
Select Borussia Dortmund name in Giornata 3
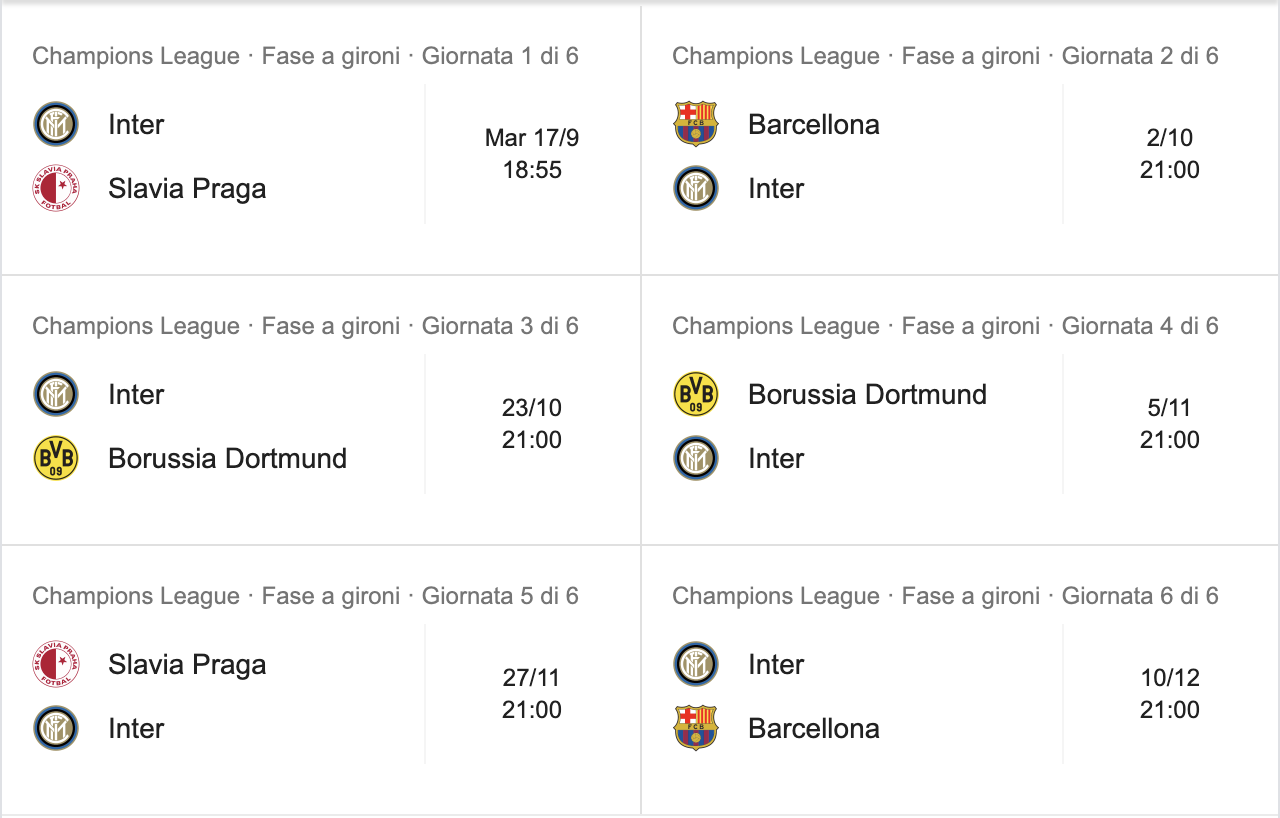pyautogui.click(x=227, y=458)
